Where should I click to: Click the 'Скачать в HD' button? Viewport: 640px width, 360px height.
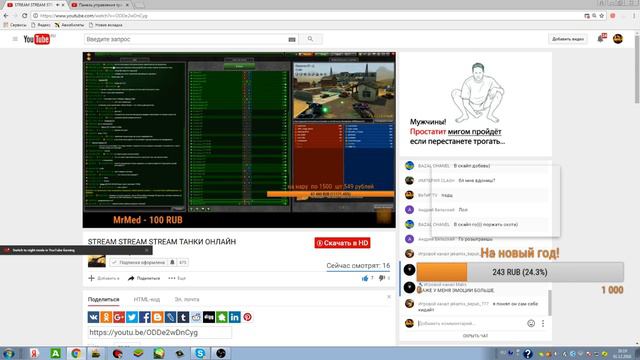tap(342, 243)
